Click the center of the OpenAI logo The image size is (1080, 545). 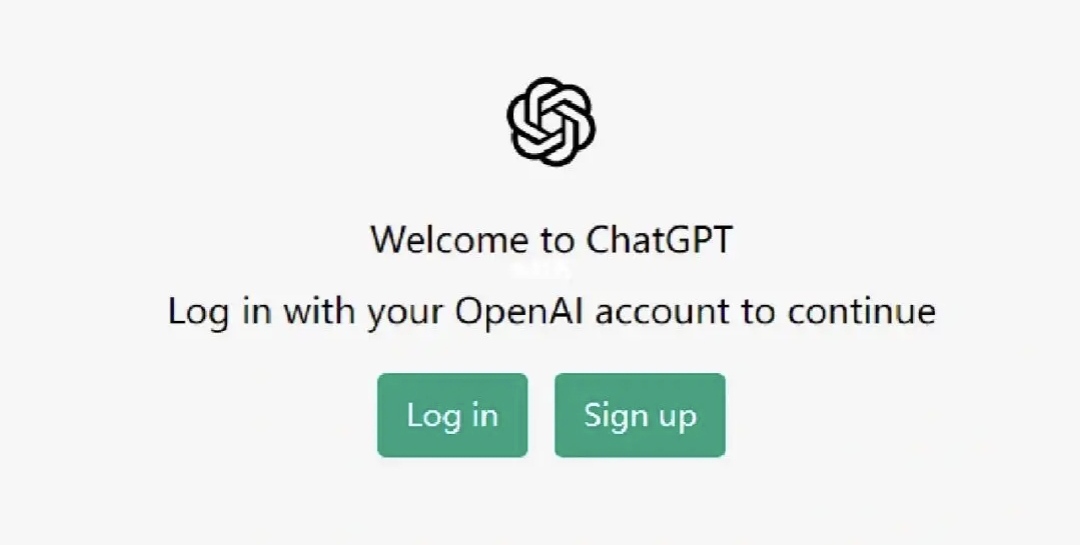[551, 121]
